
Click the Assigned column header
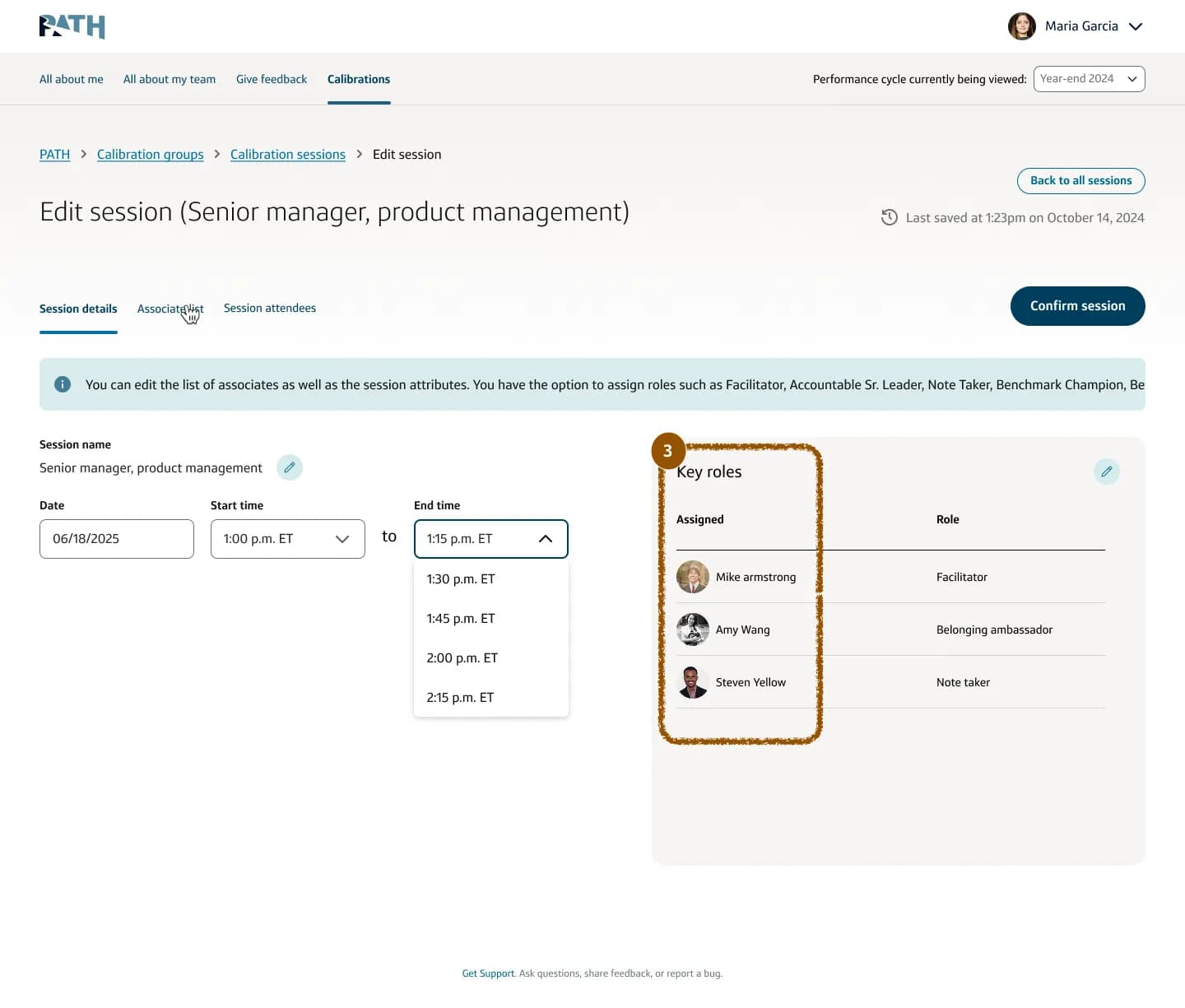[x=700, y=520]
